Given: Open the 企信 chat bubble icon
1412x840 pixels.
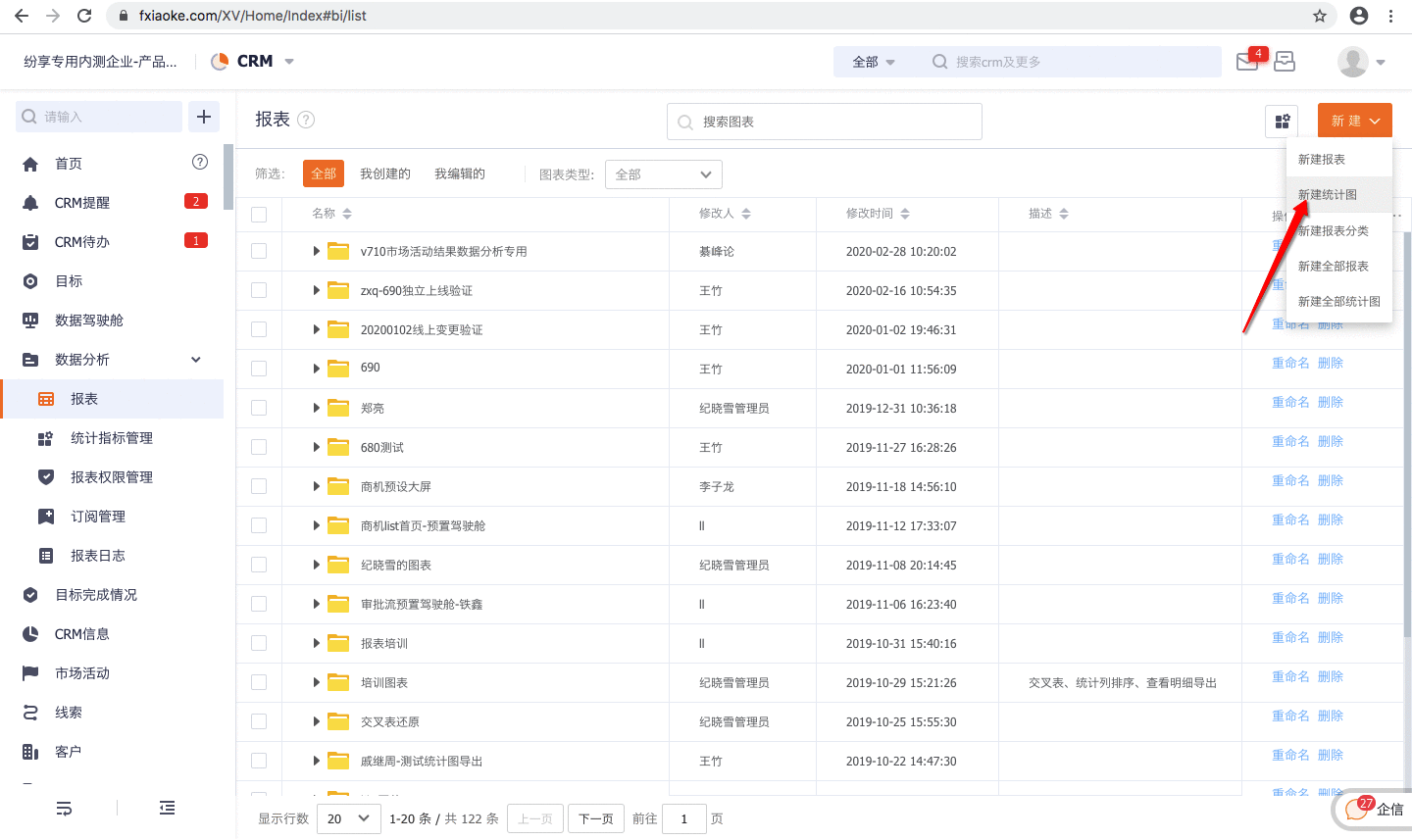Looking at the screenshot, I should (1357, 808).
